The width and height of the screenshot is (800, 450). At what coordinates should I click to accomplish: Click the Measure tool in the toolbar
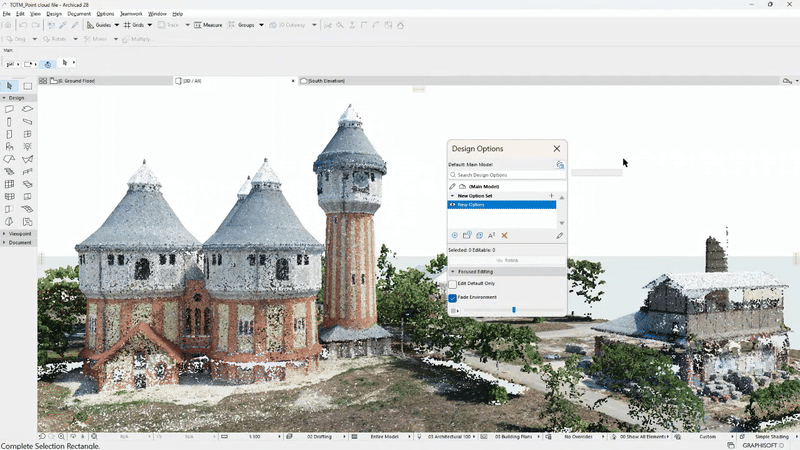[208, 25]
